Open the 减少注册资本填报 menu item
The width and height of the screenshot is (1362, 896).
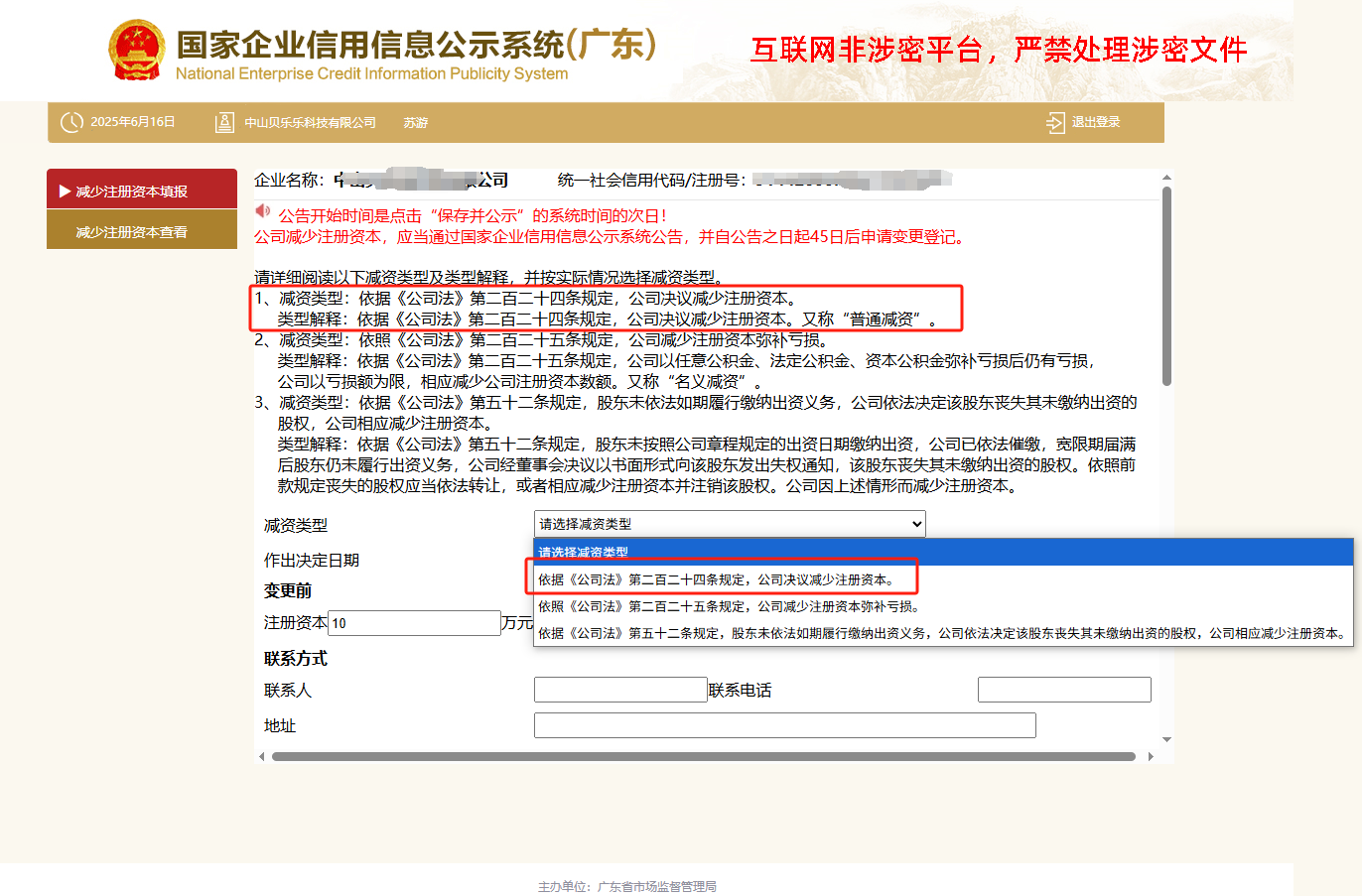click(x=142, y=189)
